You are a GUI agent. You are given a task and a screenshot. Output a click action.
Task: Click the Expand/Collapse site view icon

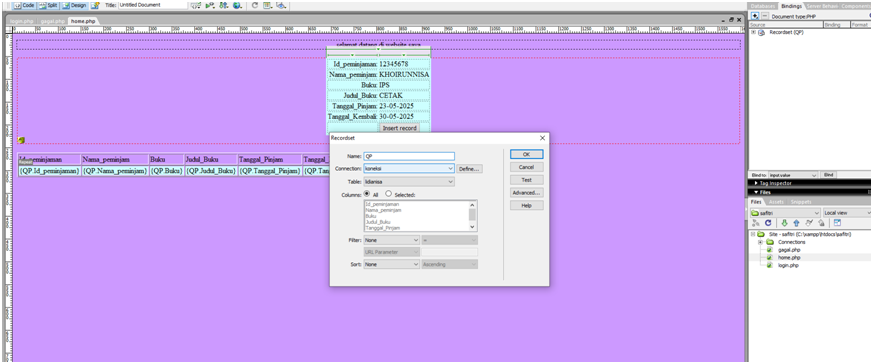click(x=837, y=223)
